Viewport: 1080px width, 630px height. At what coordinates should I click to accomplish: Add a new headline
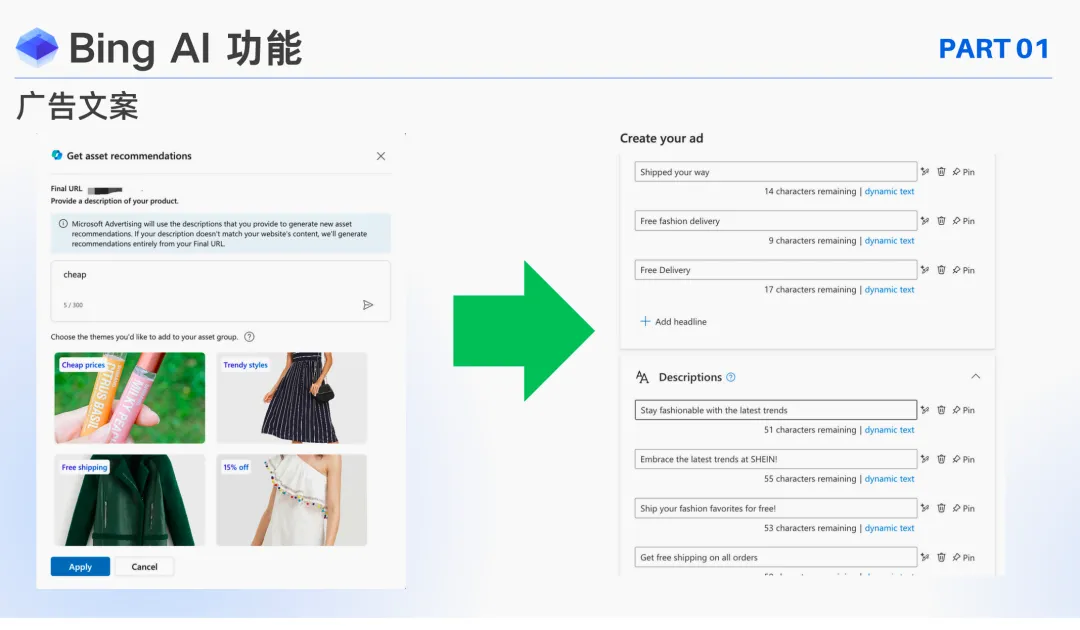point(673,322)
